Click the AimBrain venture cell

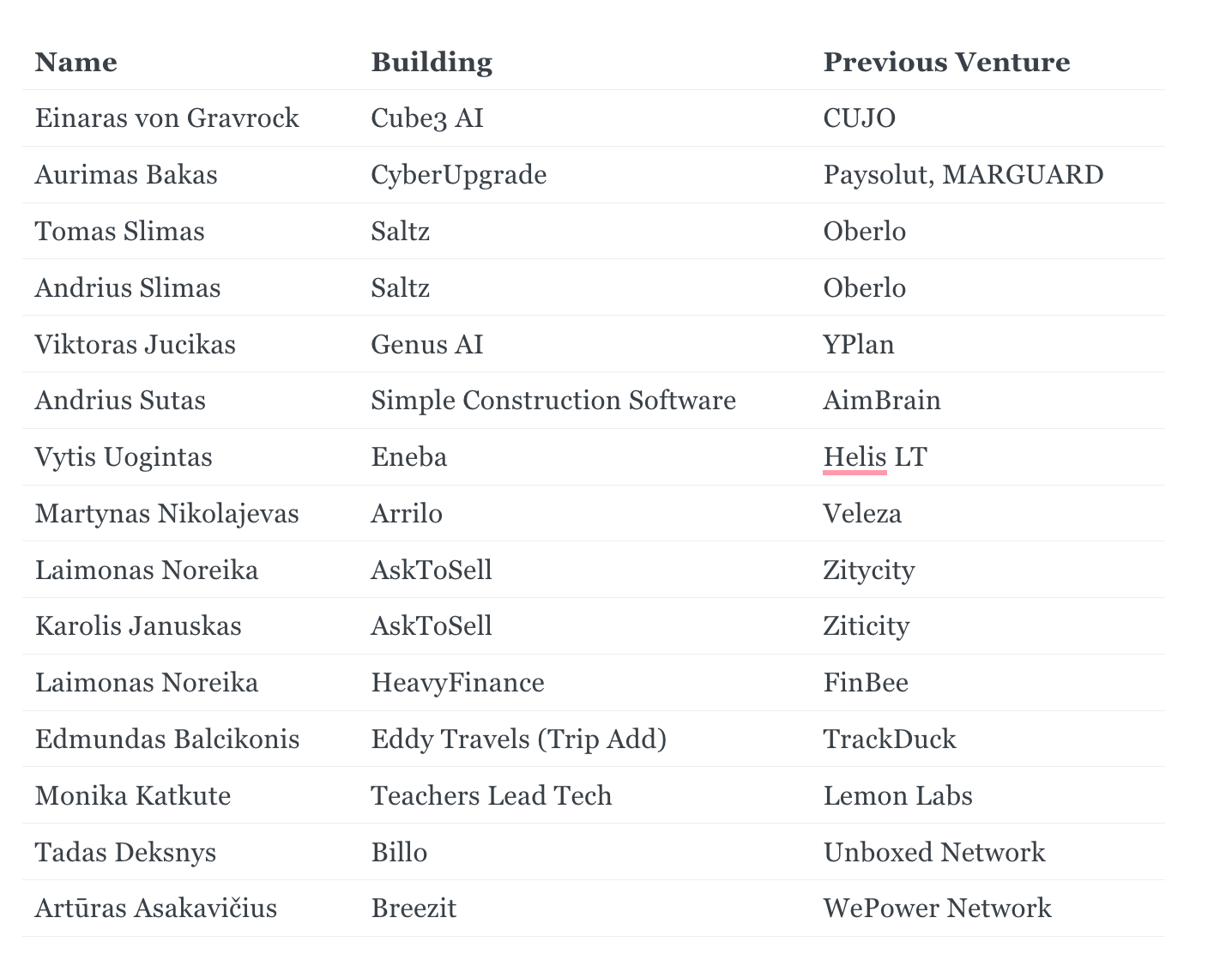click(x=881, y=401)
